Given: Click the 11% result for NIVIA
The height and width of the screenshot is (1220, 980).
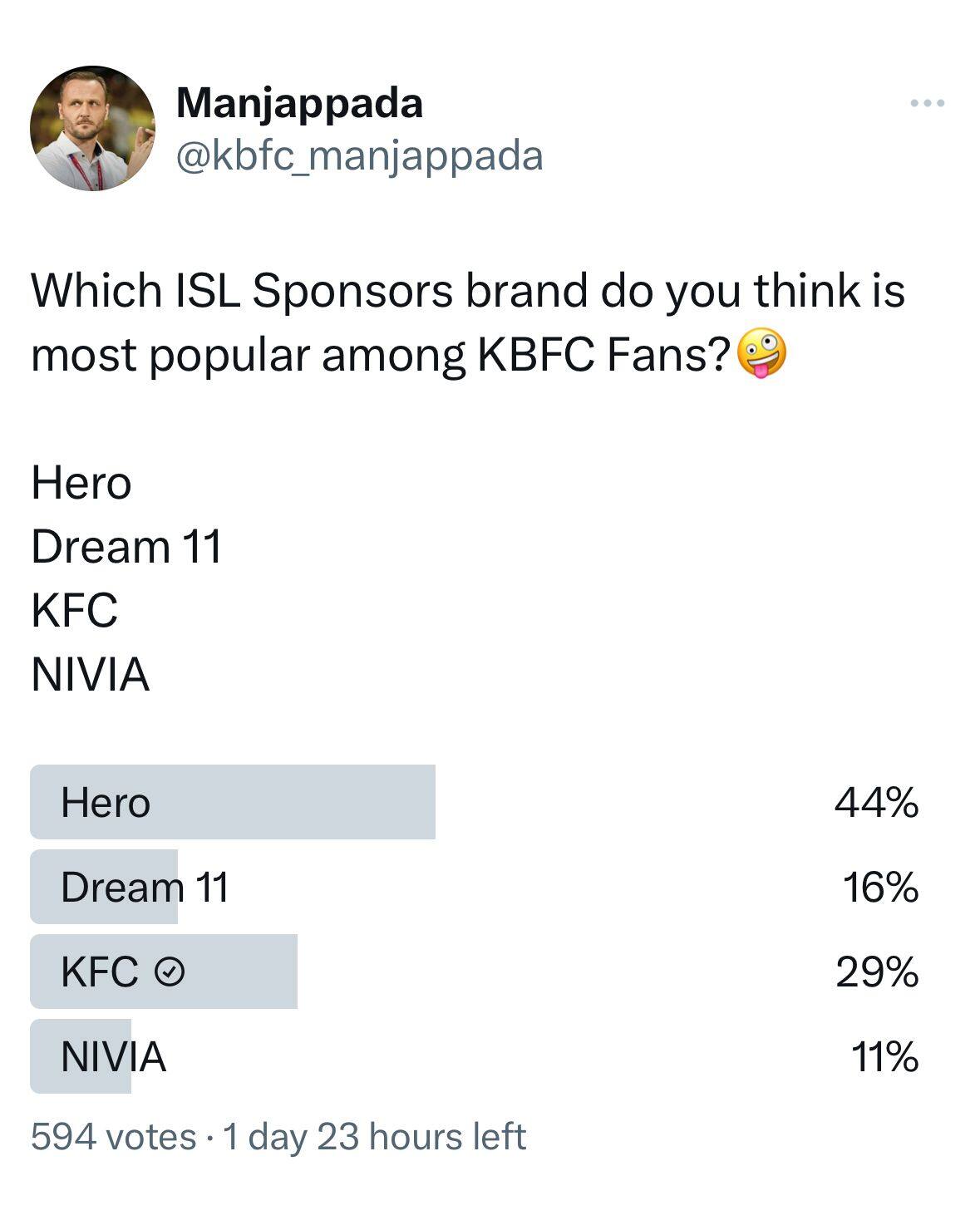Looking at the screenshot, I should 884,1057.
